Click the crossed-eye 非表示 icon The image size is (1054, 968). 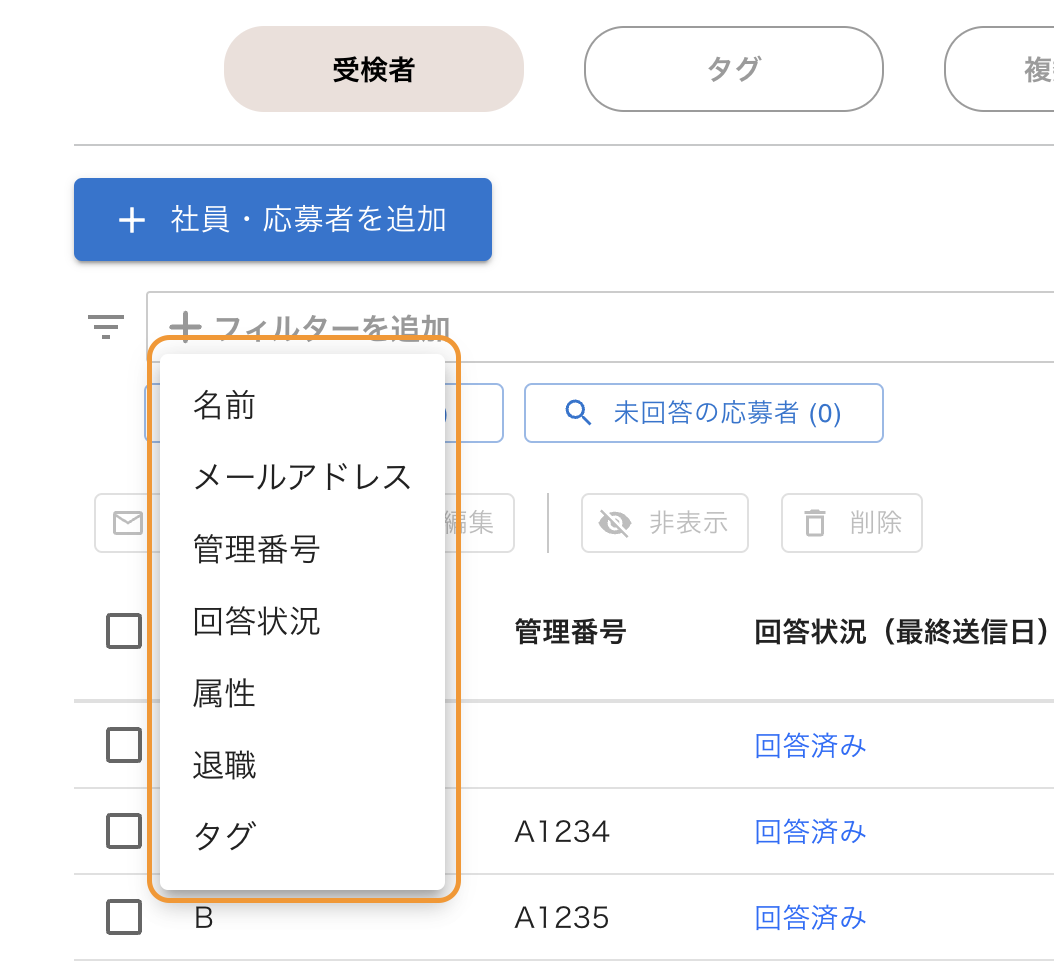click(x=615, y=523)
